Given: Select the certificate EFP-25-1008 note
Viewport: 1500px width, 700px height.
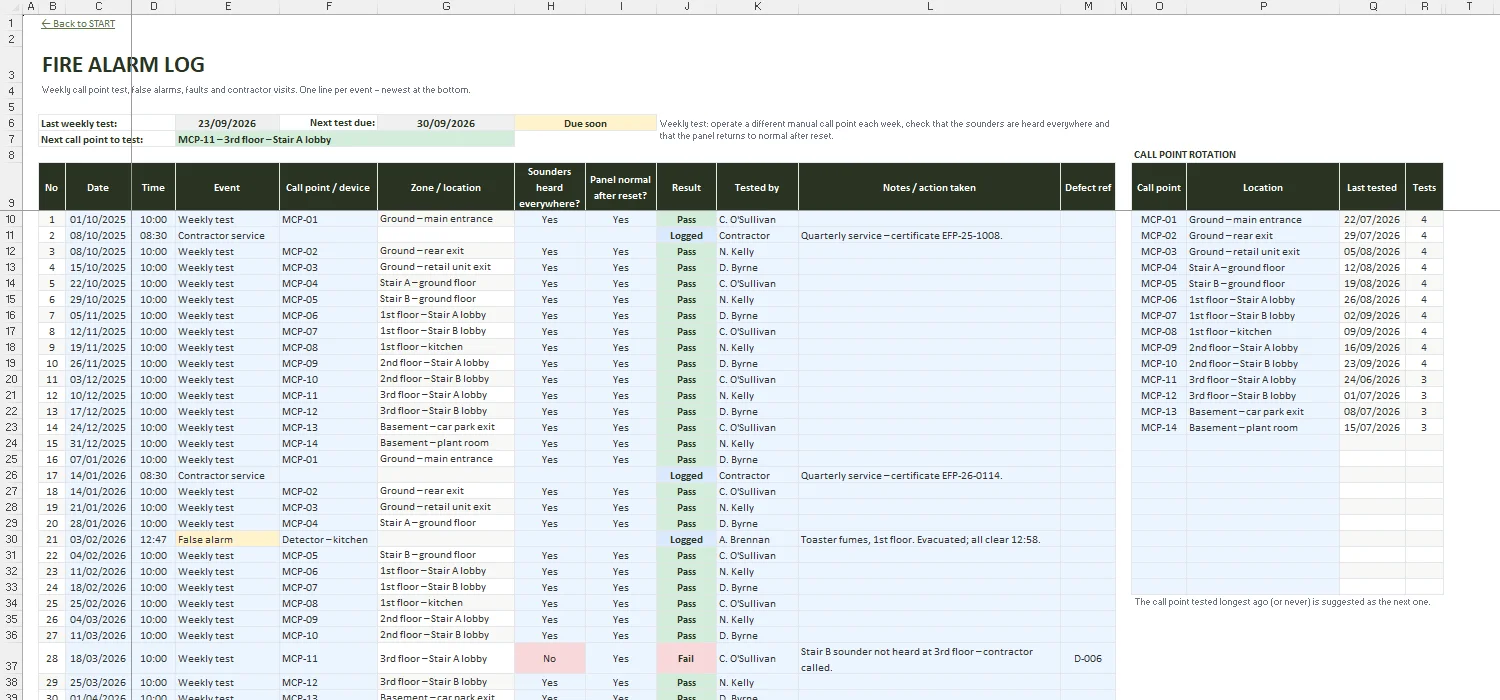Looking at the screenshot, I should [929, 235].
